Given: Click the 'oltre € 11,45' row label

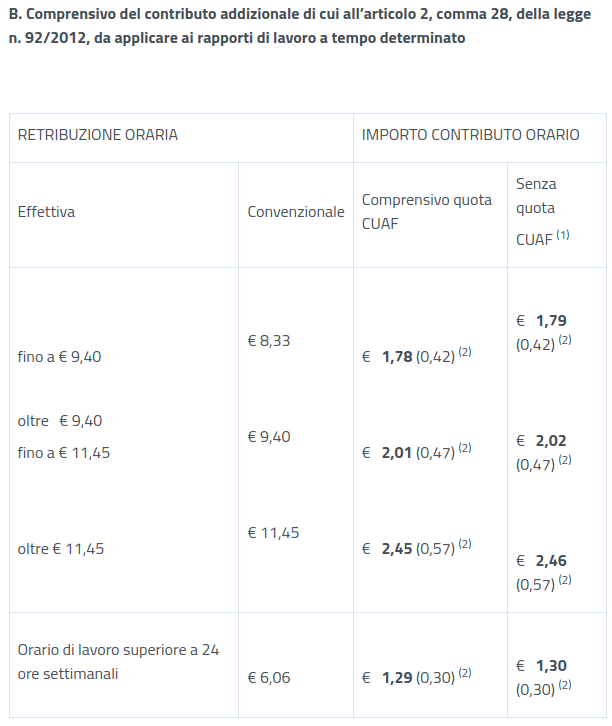Looking at the screenshot, I should tap(61, 549).
